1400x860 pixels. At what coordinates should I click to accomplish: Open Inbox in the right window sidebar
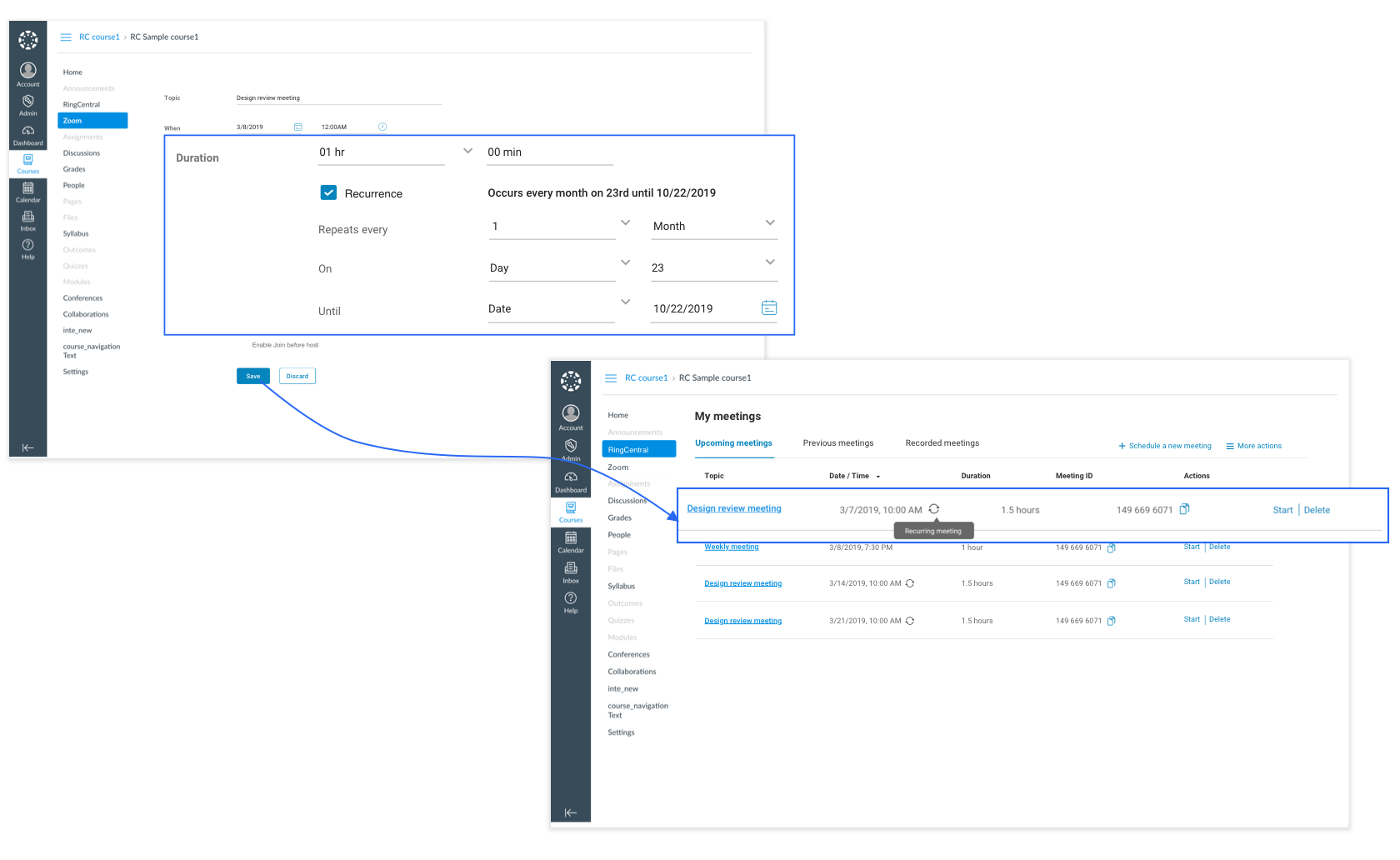(x=571, y=572)
